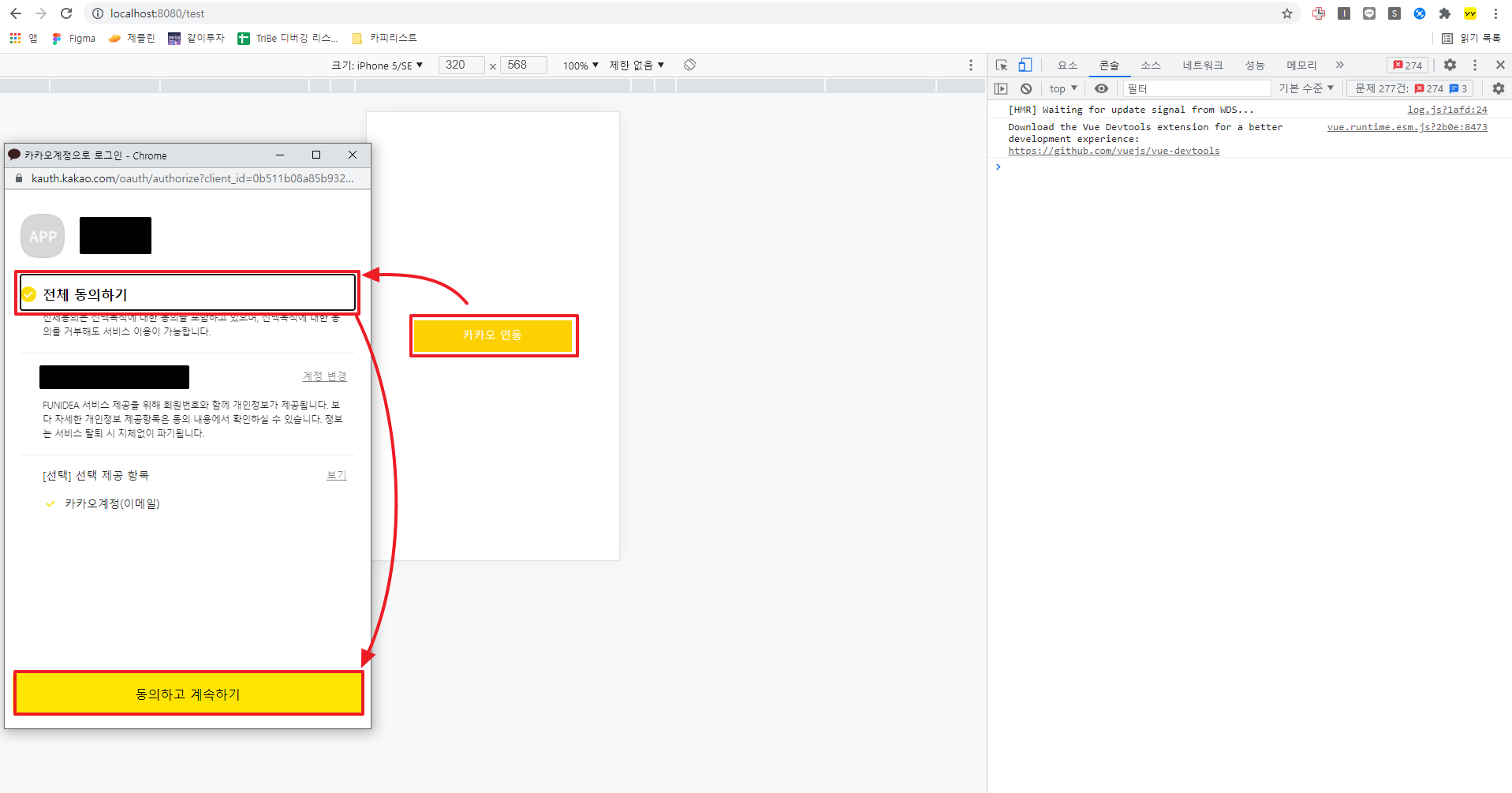Switch to the 네트워크 tab
Viewport: 1512px width, 793px height.
[1203, 65]
